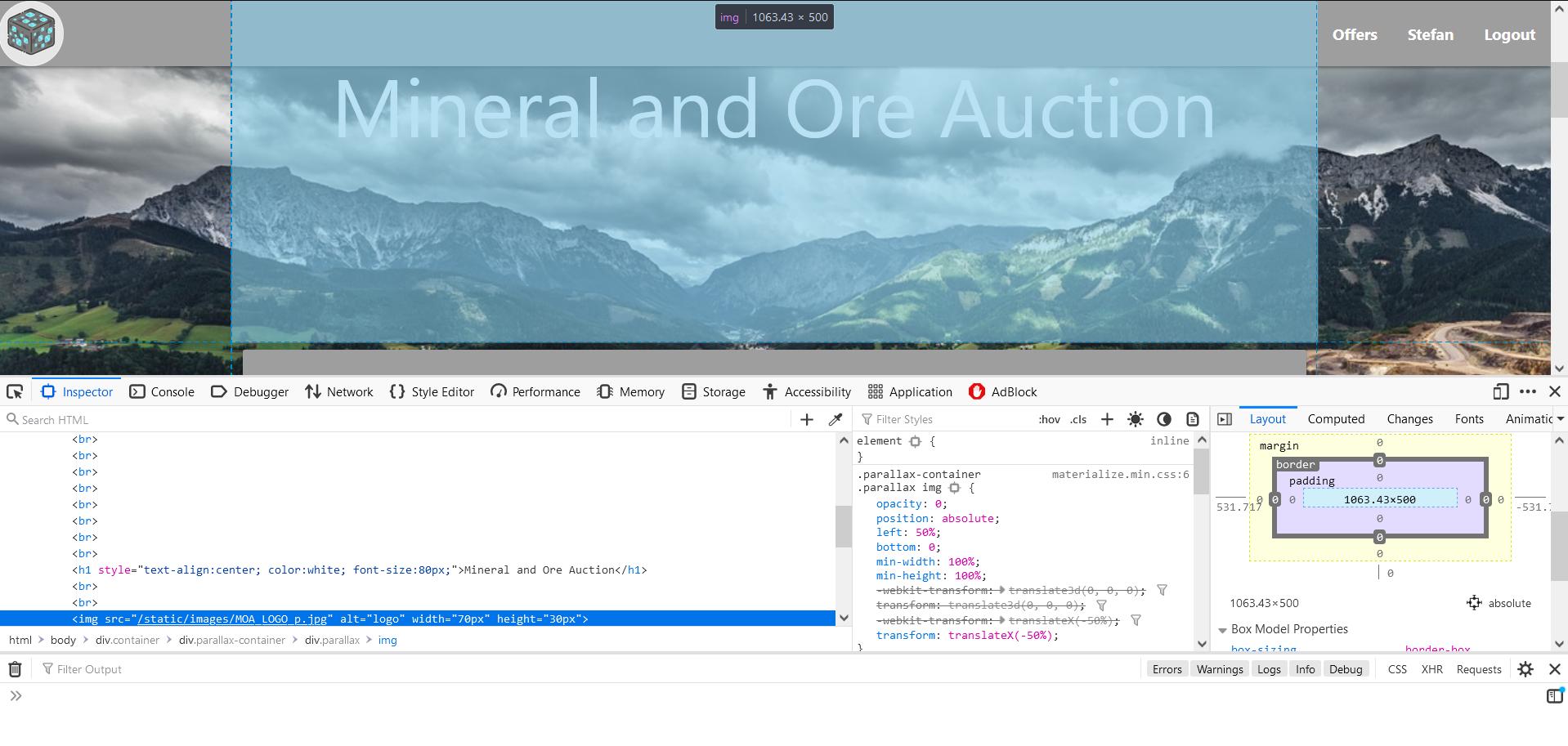Screen dimensions: 1568x746
Task: Pick a page color with the eyedropper
Action: pos(836,419)
